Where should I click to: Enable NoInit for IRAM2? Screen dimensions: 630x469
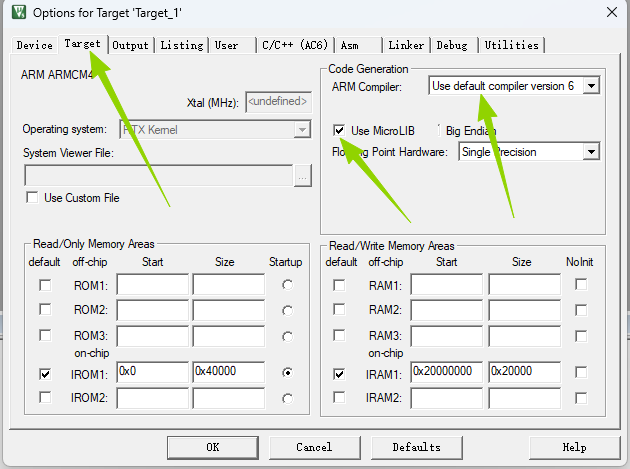click(x=581, y=398)
